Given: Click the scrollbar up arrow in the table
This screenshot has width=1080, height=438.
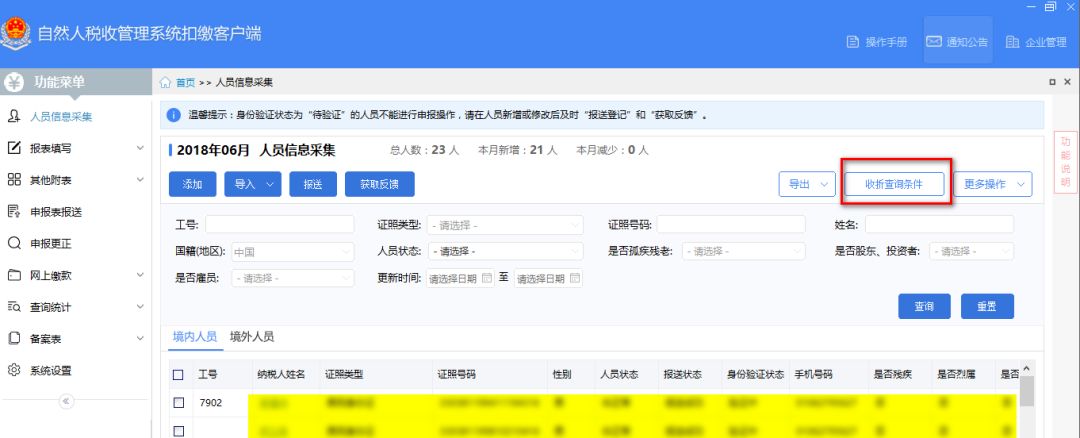Looking at the screenshot, I should [x=1026, y=368].
